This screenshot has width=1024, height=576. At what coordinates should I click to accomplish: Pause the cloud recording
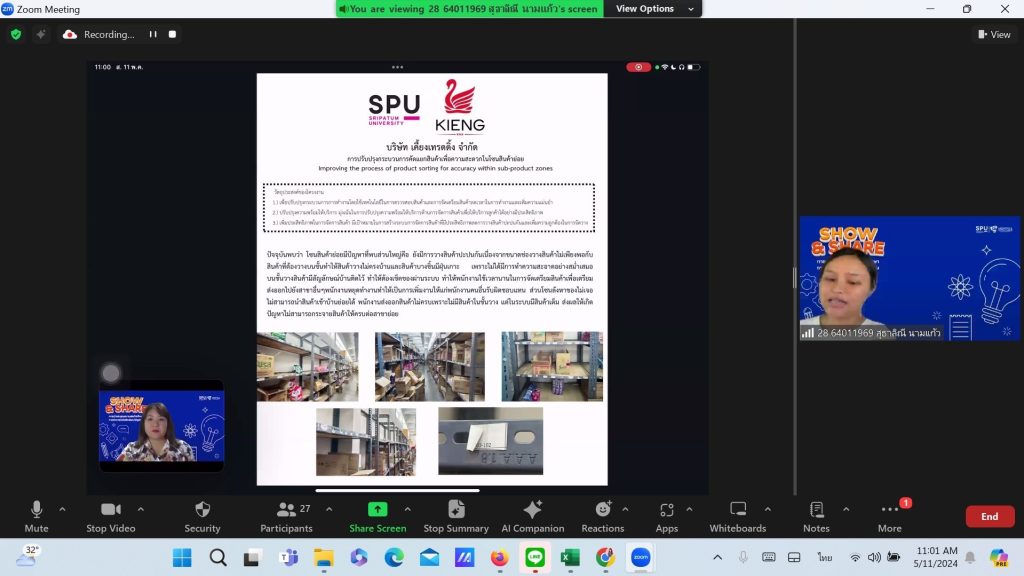click(x=153, y=34)
